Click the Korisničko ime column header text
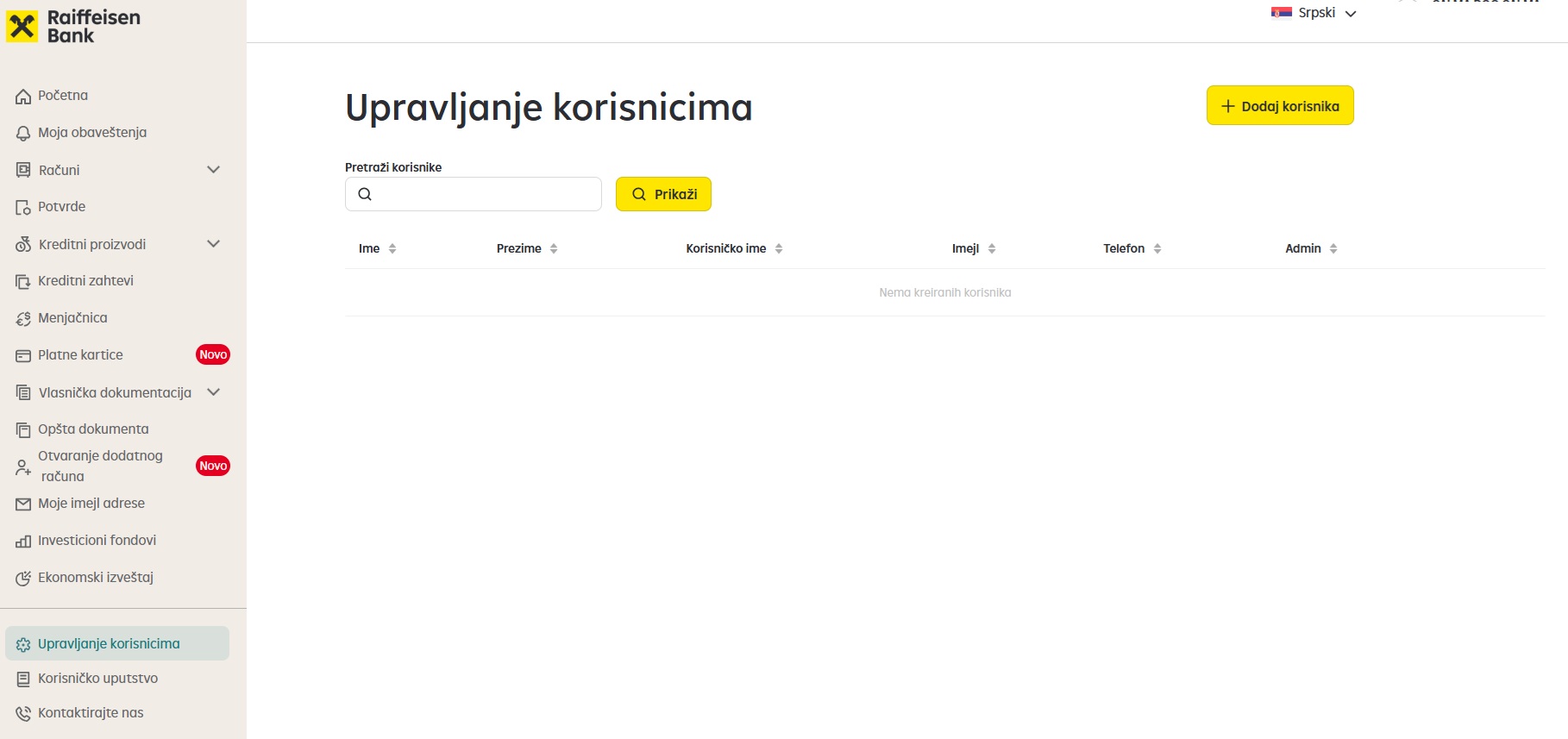1568x739 pixels. tap(726, 248)
